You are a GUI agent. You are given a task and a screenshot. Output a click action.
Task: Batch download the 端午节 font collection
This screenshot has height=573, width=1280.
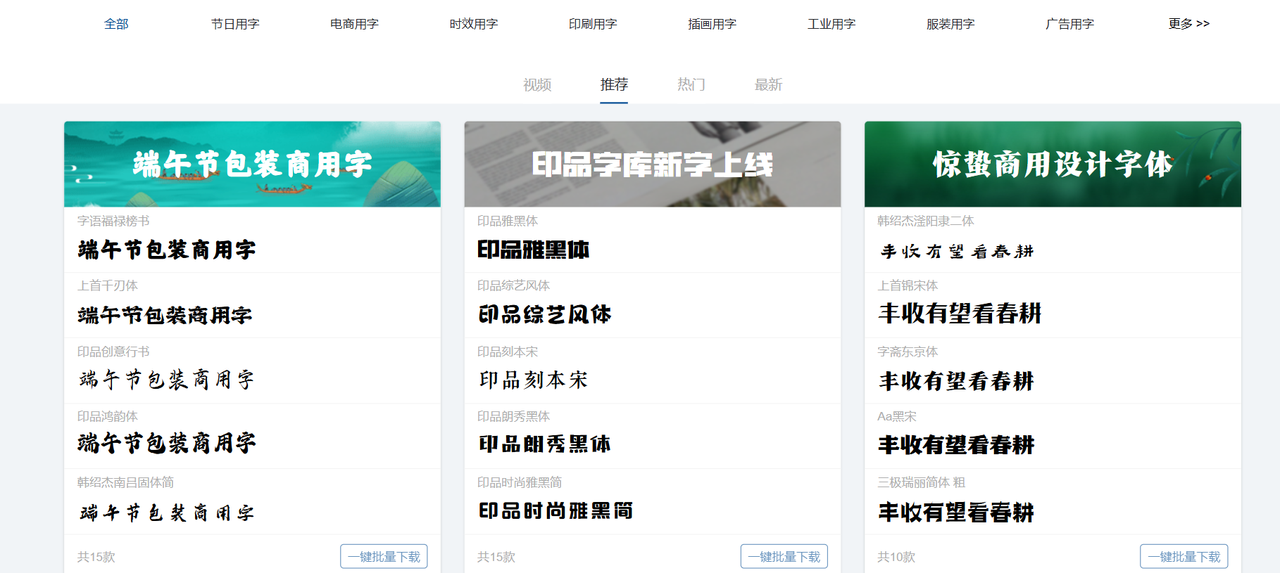384,557
